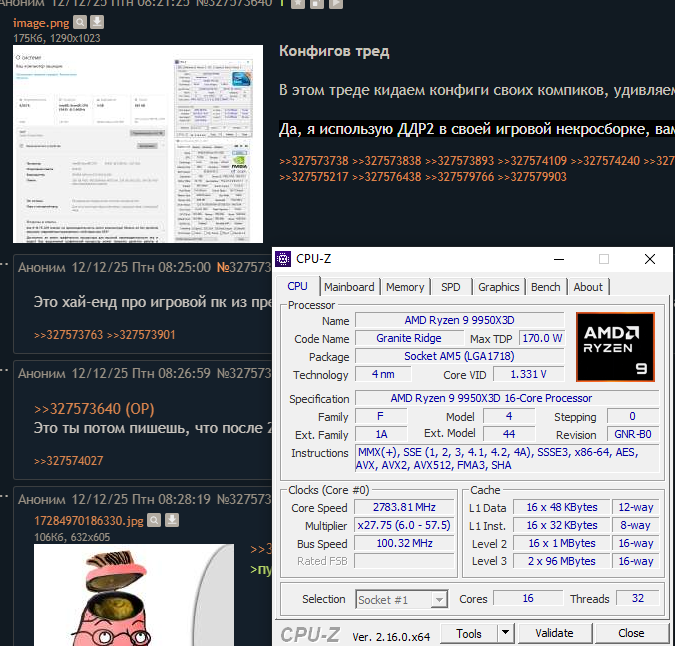Click post number in the 08:26:59 post
This screenshot has height=646, width=675.
pyautogui.click(x=244, y=374)
